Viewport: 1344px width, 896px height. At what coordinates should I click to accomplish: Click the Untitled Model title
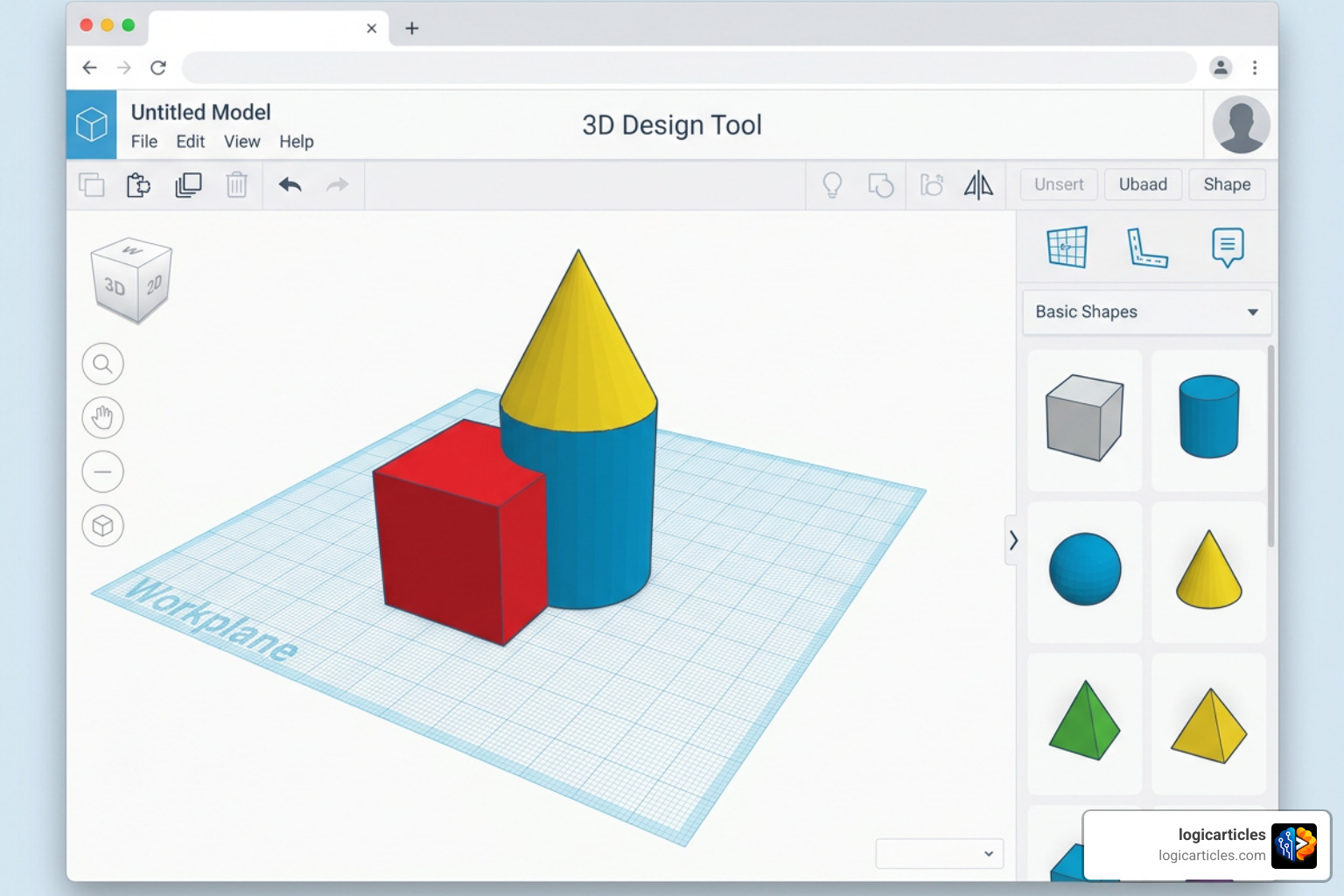[200, 112]
